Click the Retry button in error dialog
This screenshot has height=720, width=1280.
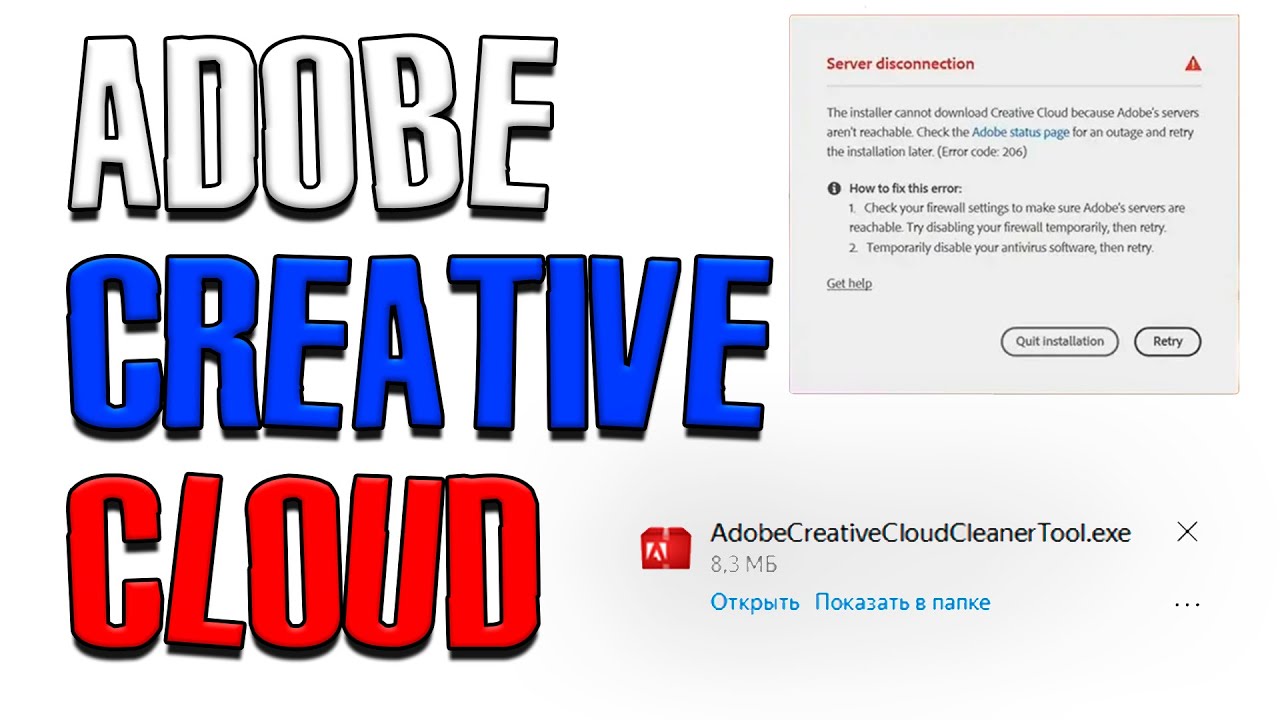pyautogui.click(x=1167, y=341)
